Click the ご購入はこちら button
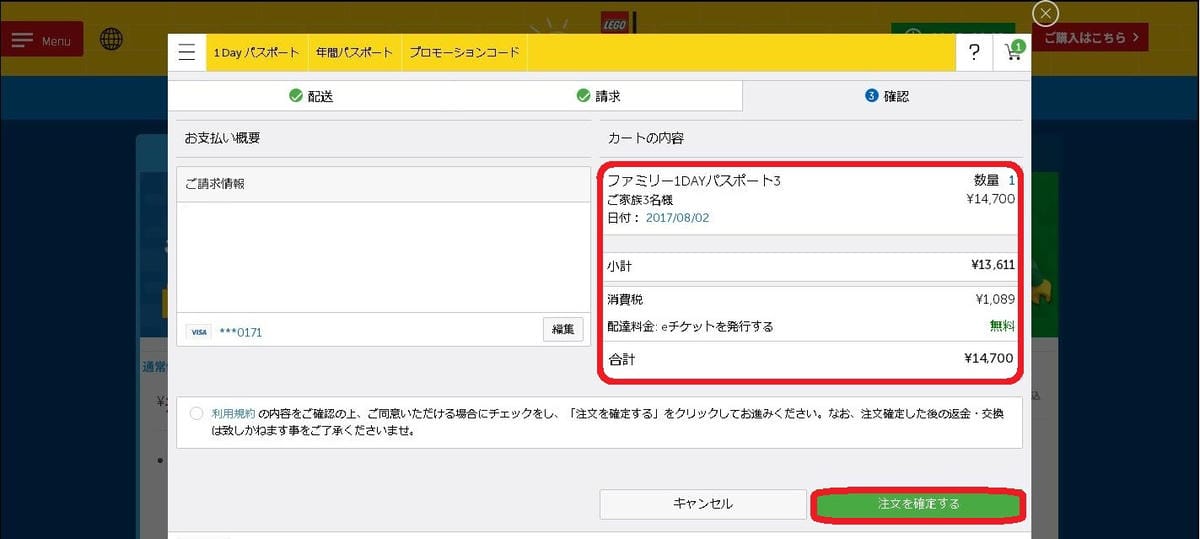 pyautogui.click(x=1091, y=38)
